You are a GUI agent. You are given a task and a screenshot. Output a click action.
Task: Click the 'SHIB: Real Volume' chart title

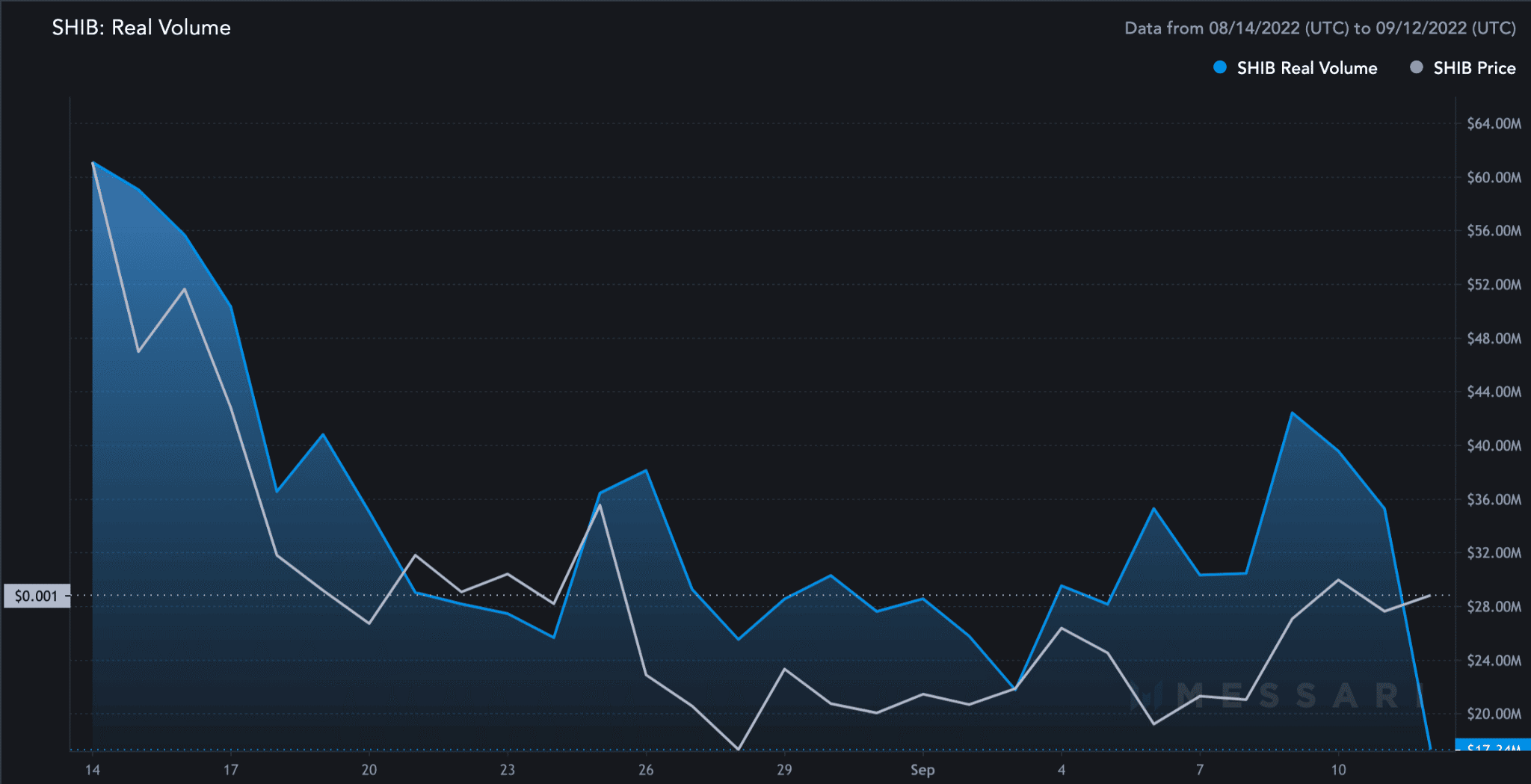(141, 28)
